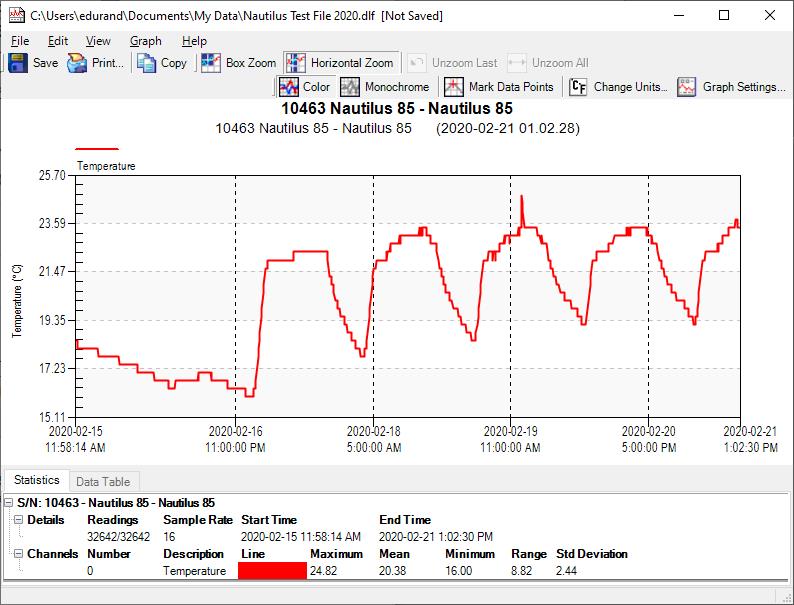Click the Change Units C/F icon

[578, 87]
